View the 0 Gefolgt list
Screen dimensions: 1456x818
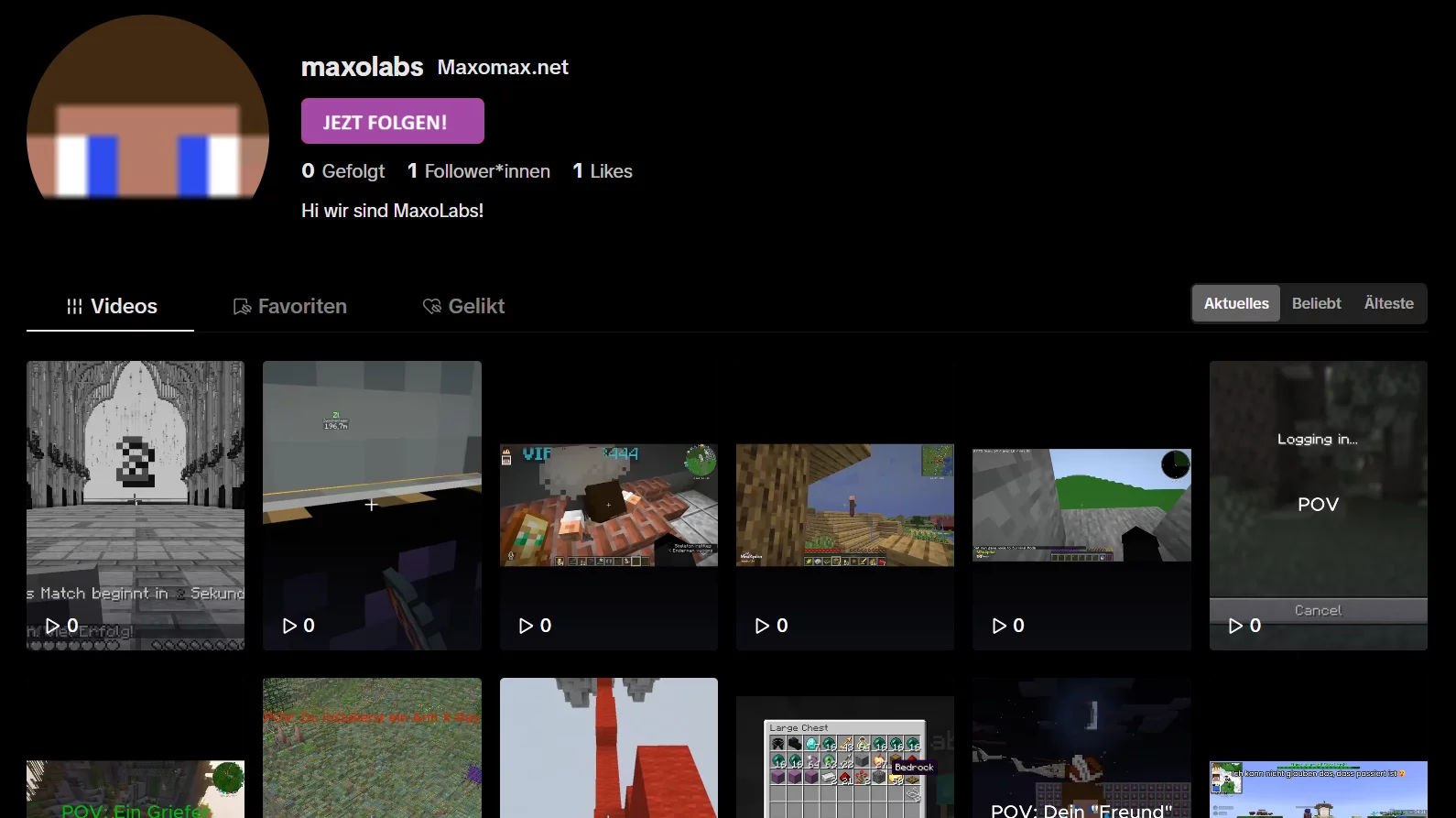[343, 171]
